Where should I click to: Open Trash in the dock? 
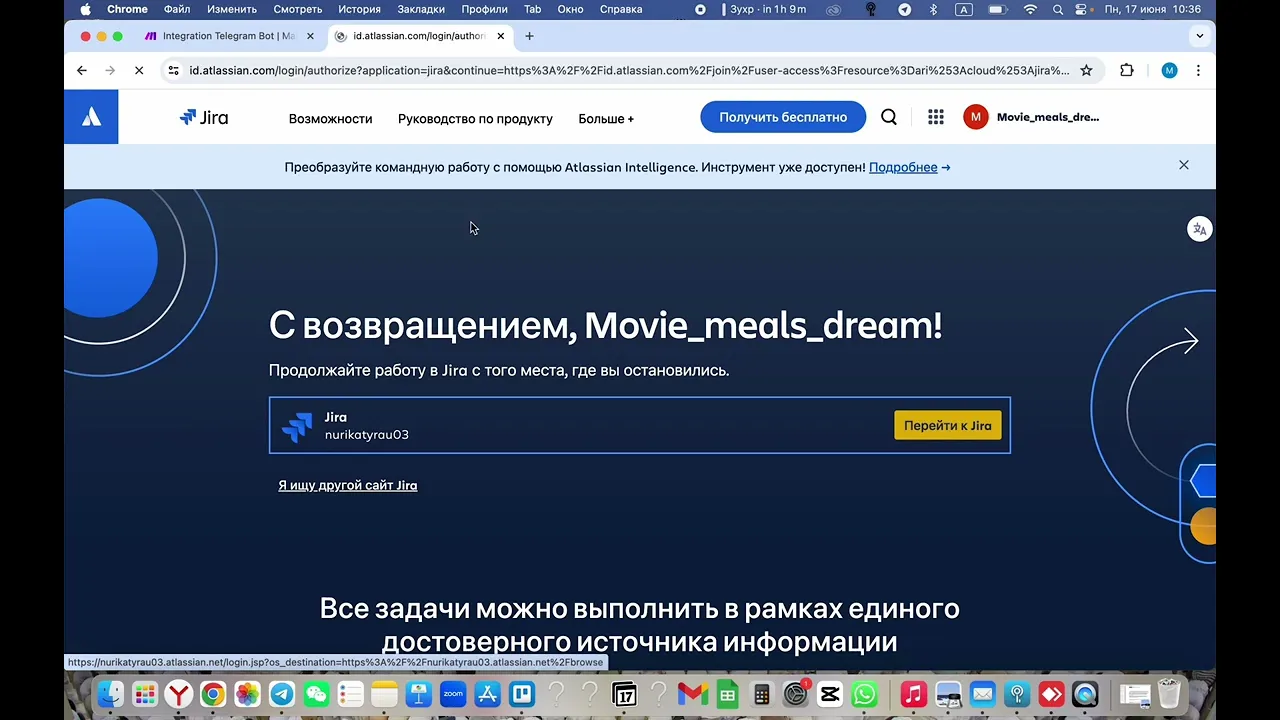point(1168,693)
